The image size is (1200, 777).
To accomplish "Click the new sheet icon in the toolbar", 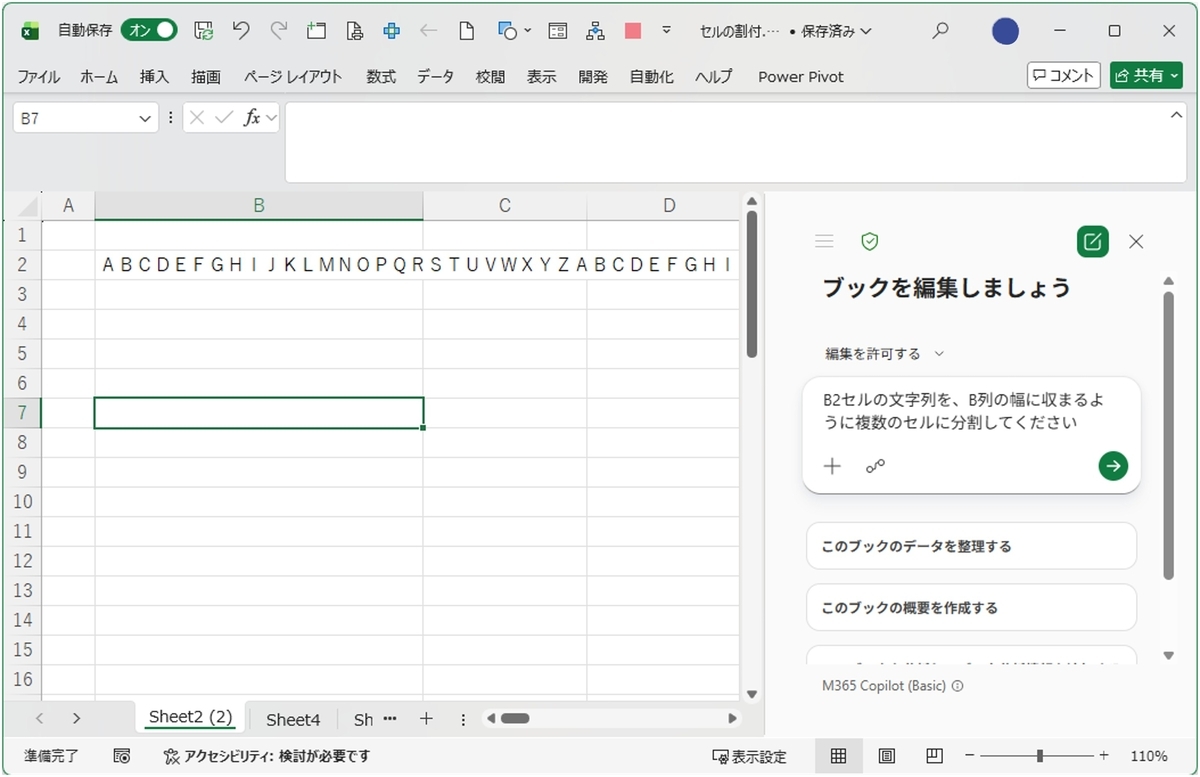I will tap(316, 31).
